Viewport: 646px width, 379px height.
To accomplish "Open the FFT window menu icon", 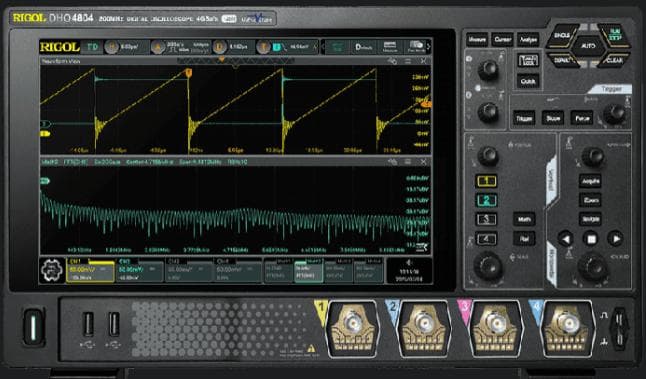I will click(407, 162).
